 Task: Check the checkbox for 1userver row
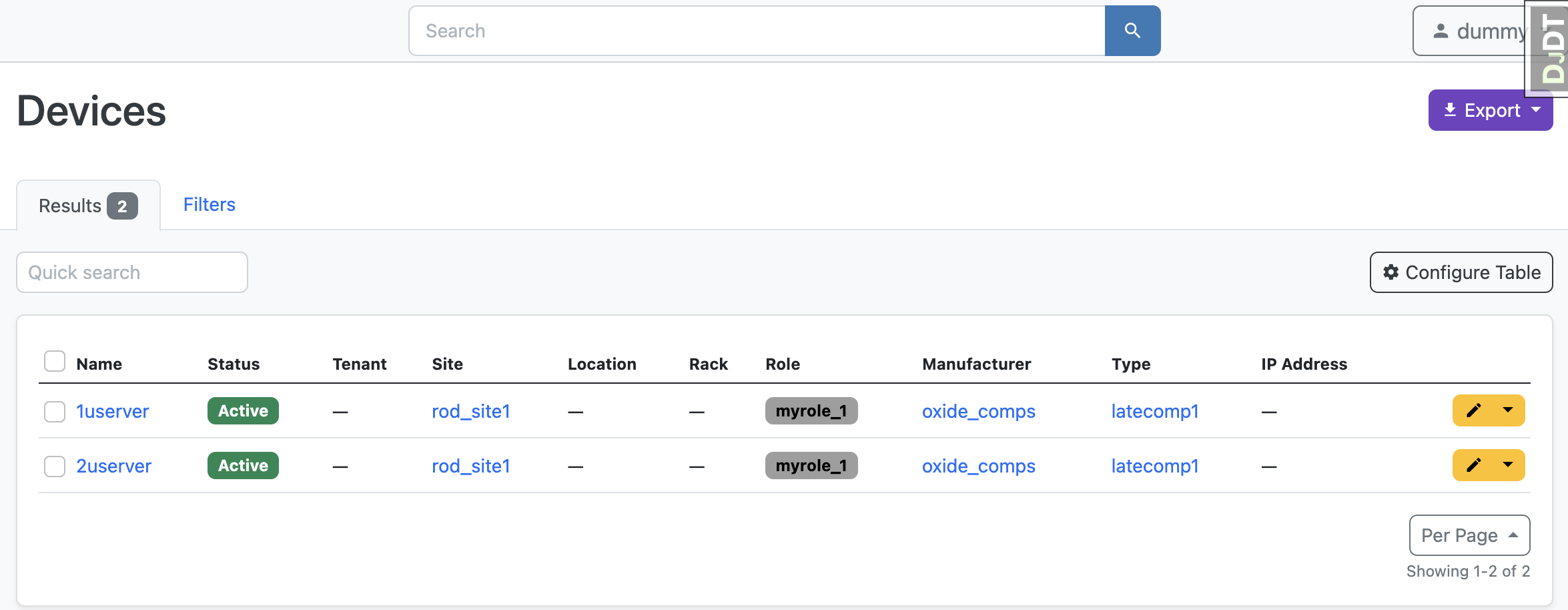[54, 412]
